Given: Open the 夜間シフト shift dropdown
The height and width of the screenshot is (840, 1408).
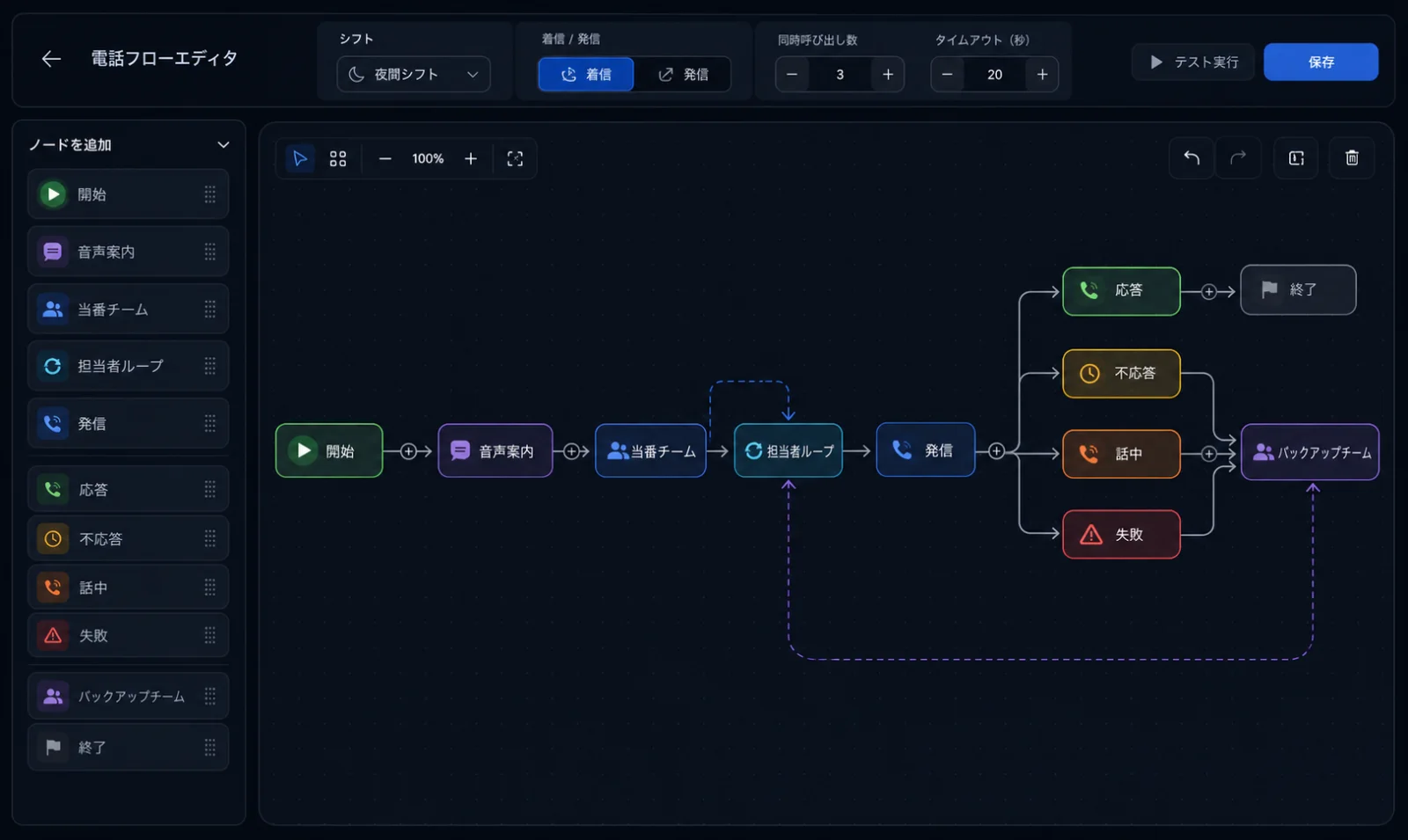Looking at the screenshot, I should click(414, 75).
